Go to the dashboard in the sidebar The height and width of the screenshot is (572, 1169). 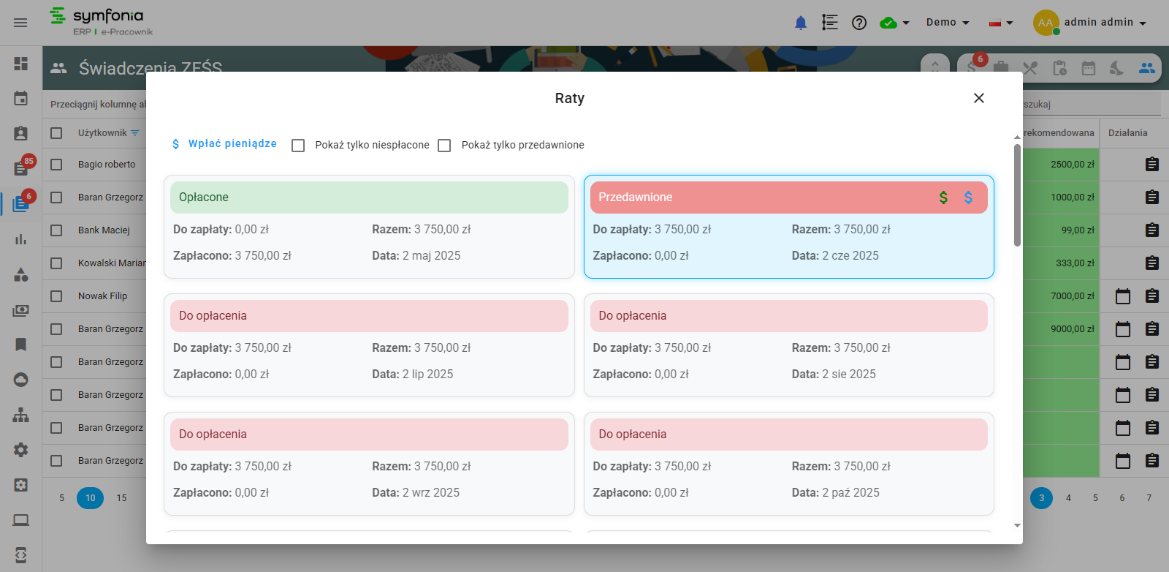coord(21,63)
